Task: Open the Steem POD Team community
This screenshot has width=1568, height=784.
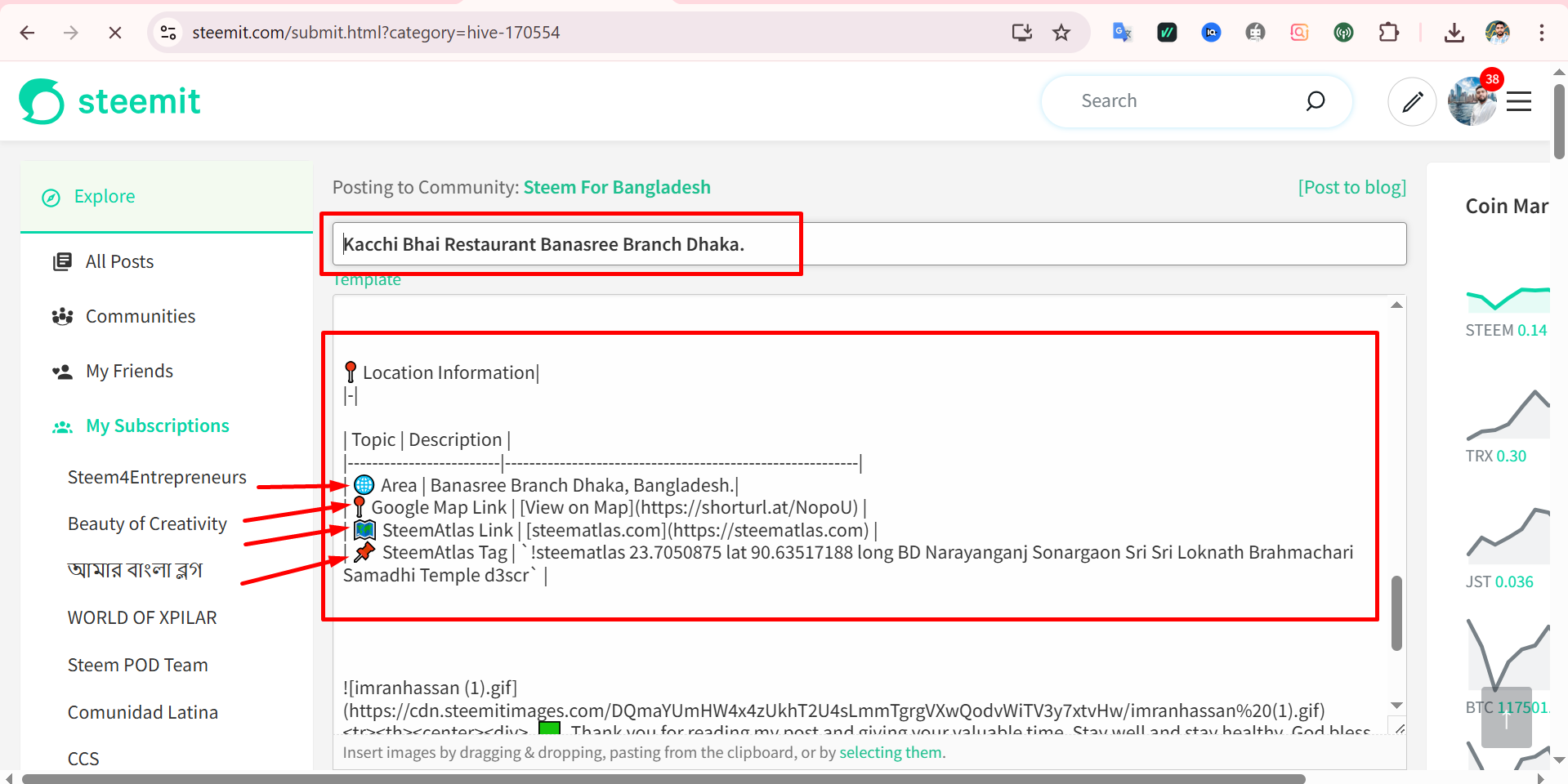Action: tap(137, 665)
